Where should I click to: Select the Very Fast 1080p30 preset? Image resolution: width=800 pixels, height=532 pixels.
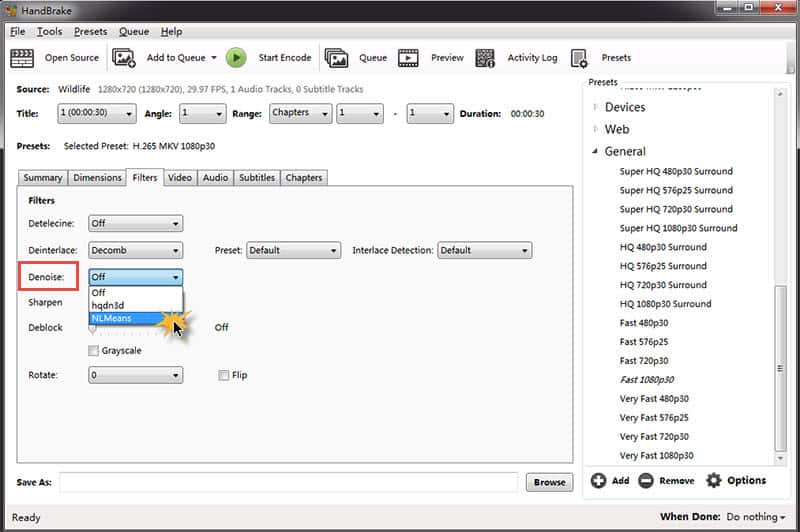click(656, 455)
